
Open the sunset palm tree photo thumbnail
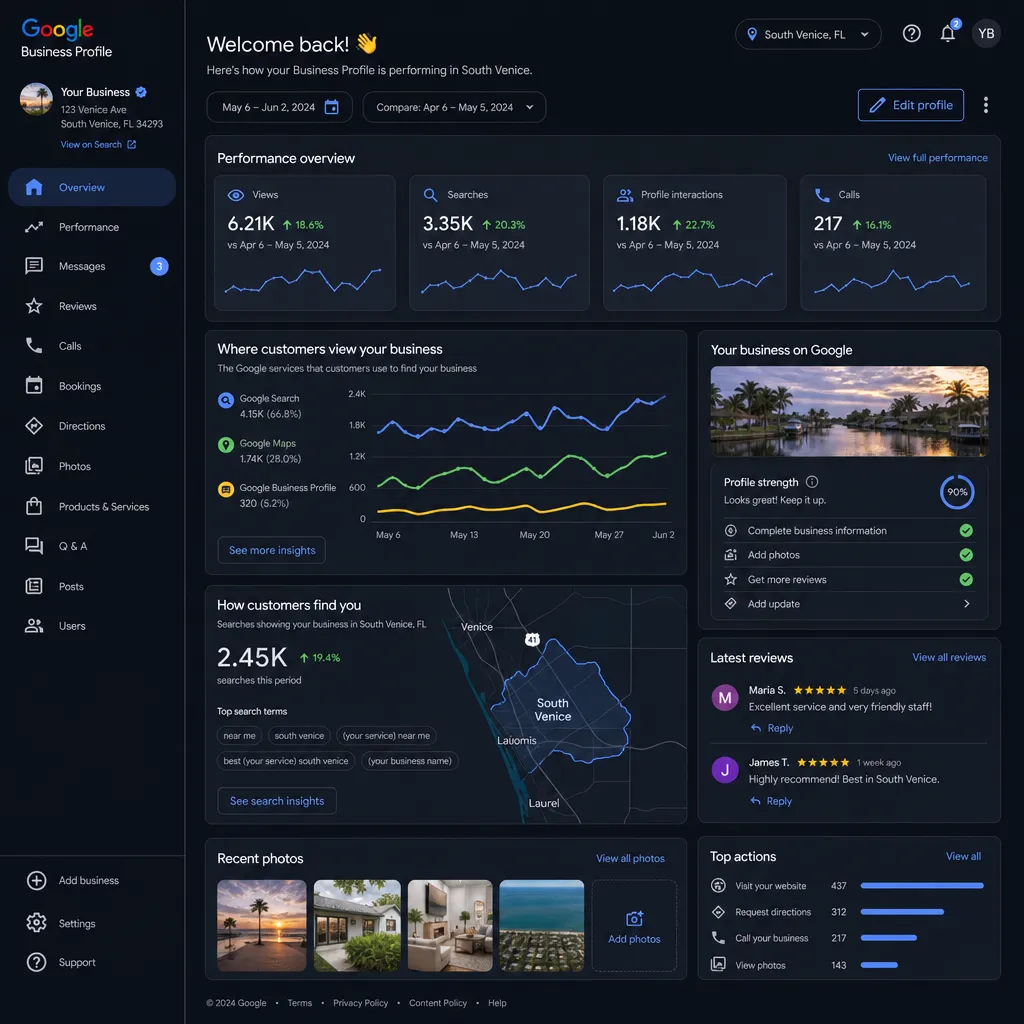pos(261,925)
